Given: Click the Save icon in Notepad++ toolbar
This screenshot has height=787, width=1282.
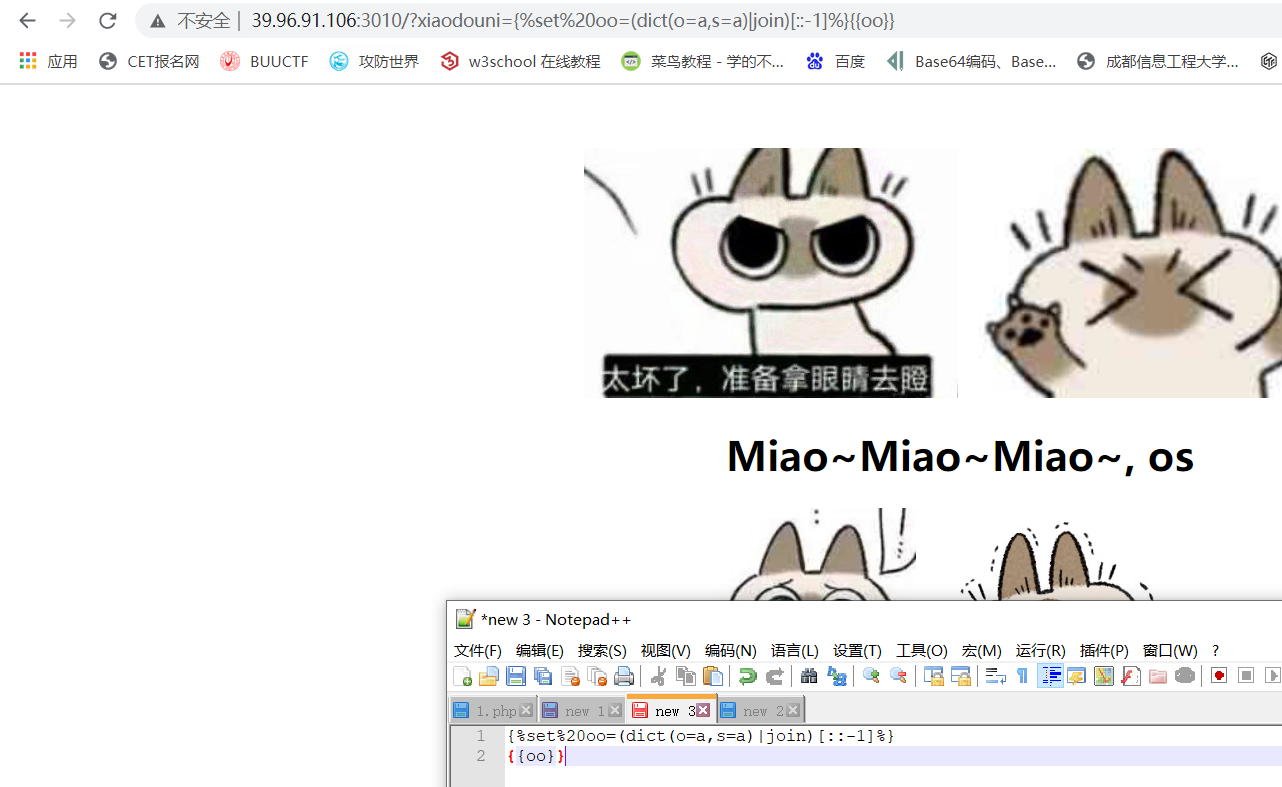Looking at the screenshot, I should click(516, 676).
